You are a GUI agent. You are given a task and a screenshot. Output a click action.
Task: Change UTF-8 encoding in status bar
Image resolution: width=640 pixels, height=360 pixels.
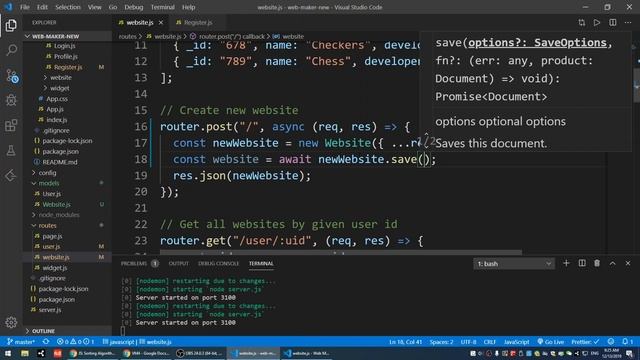click(x=469, y=342)
